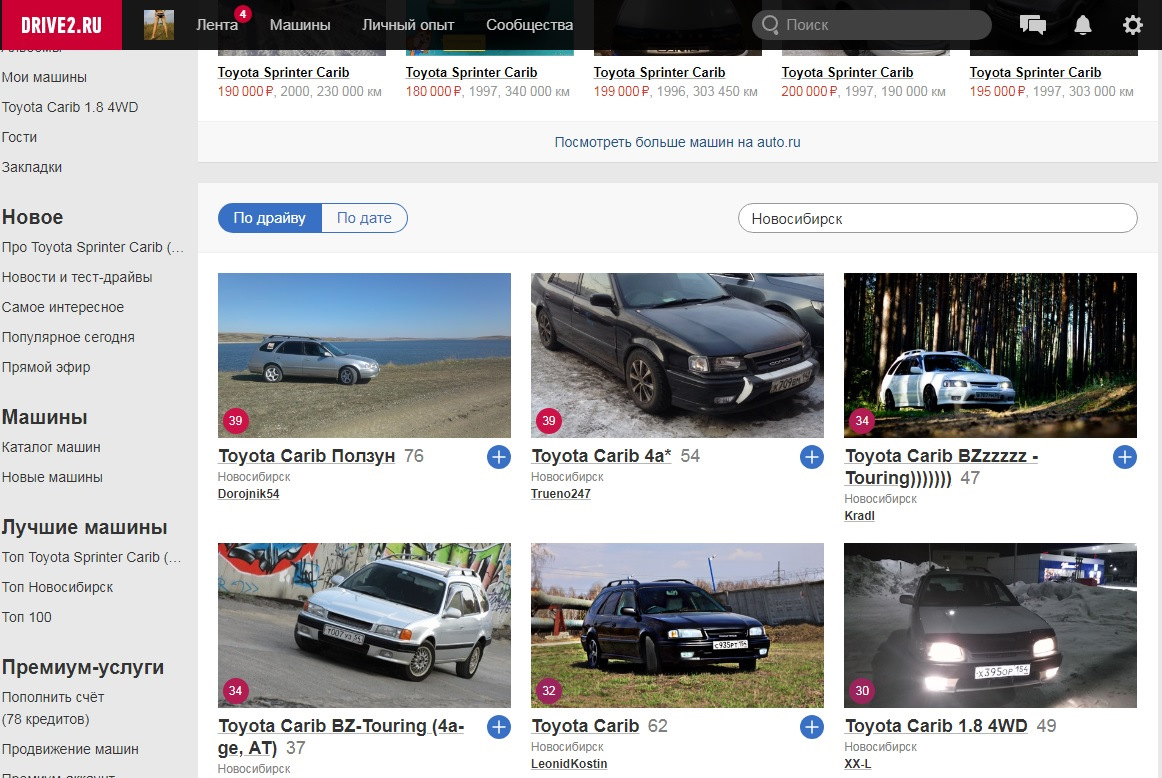Sort by По драйву
This screenshot has width=1162, height=778.
coord(270,218)
